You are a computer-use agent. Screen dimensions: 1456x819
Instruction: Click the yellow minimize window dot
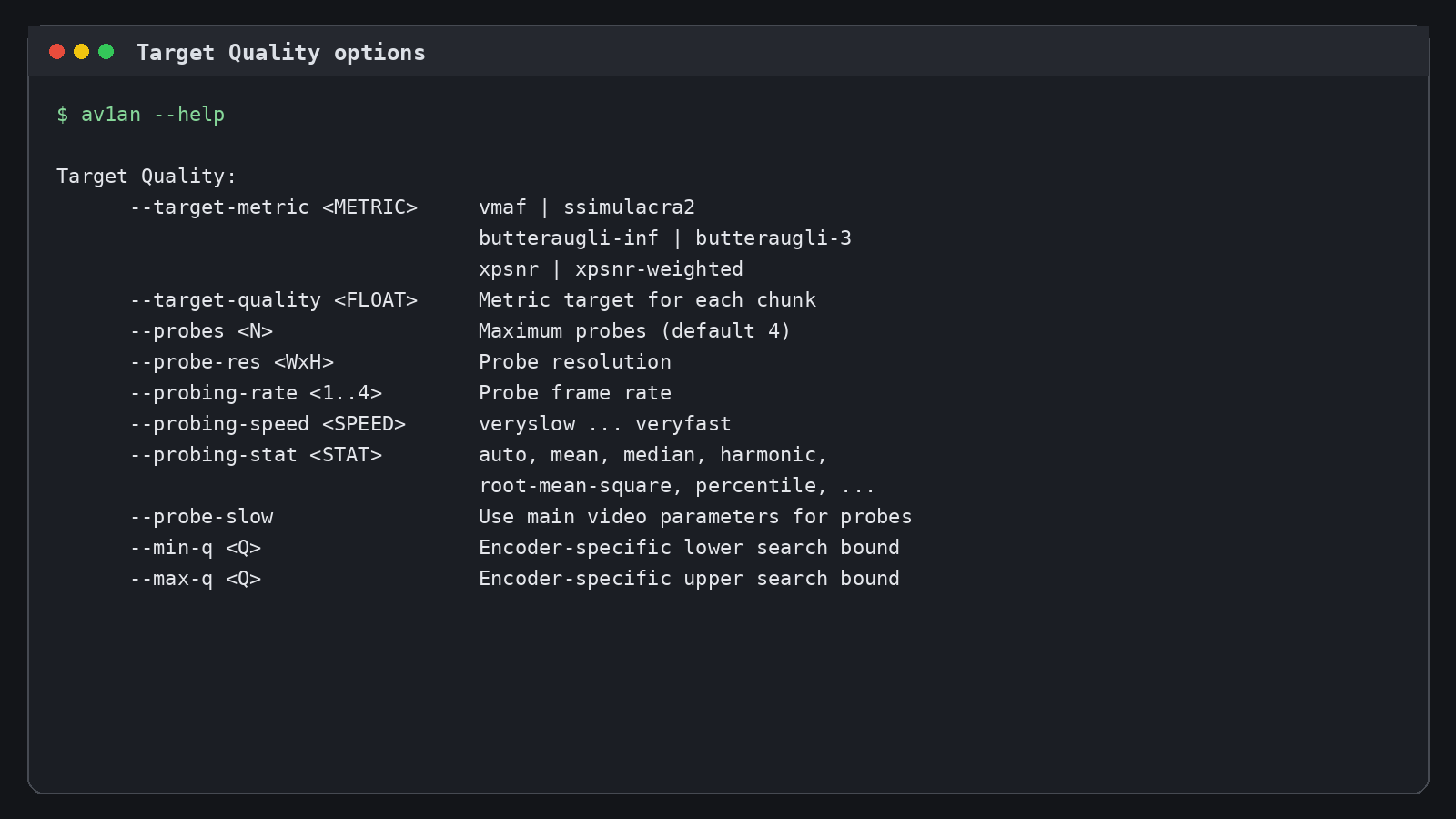(x=81, y=52)
